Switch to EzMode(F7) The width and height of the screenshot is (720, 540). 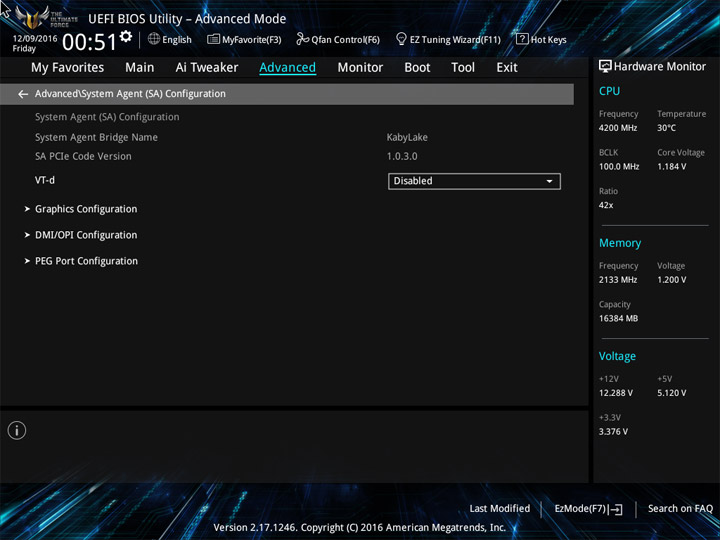pyautogui.click(x=588, y=509)
